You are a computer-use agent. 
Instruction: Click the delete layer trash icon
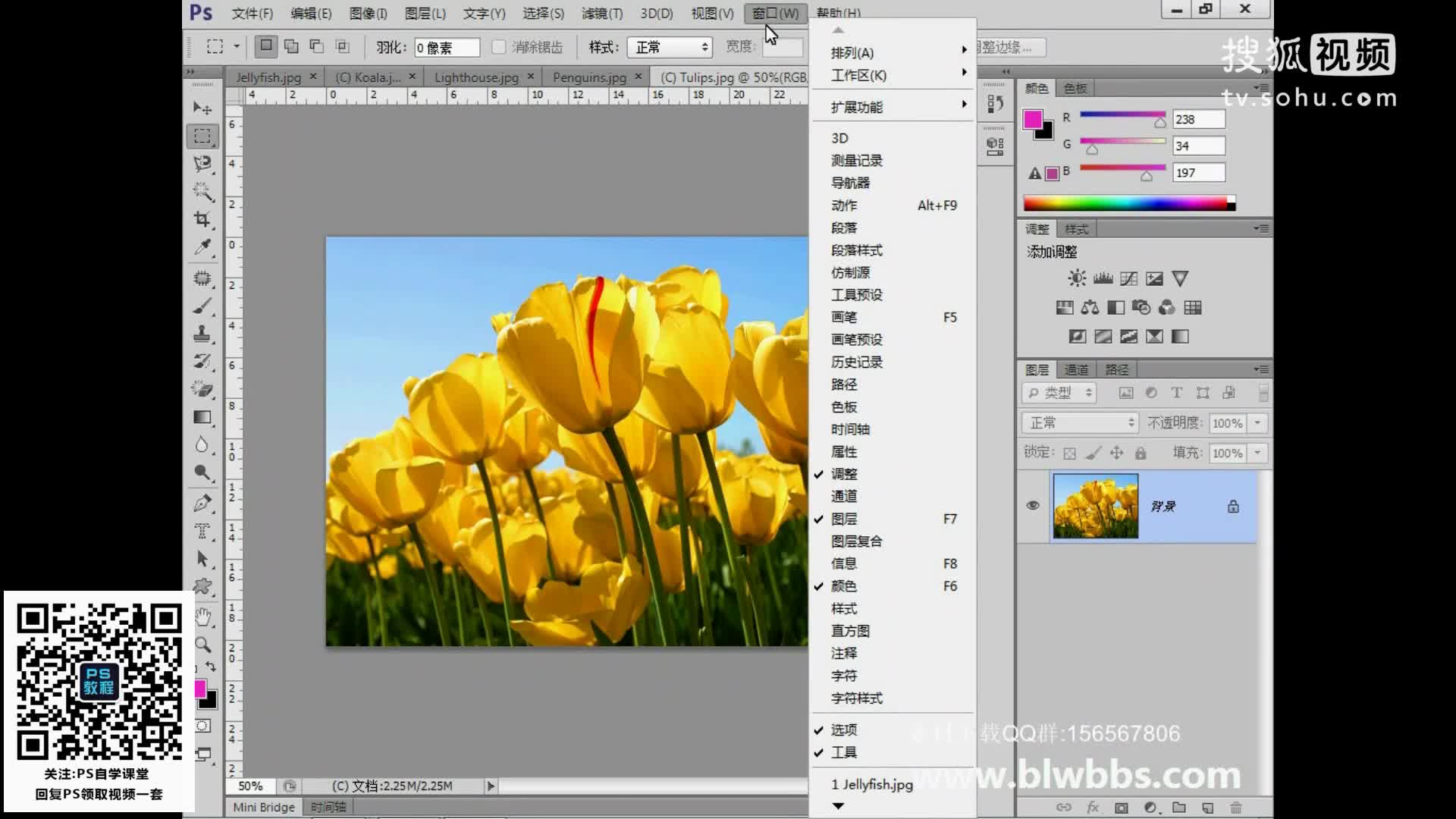[x=1236, y=808]
